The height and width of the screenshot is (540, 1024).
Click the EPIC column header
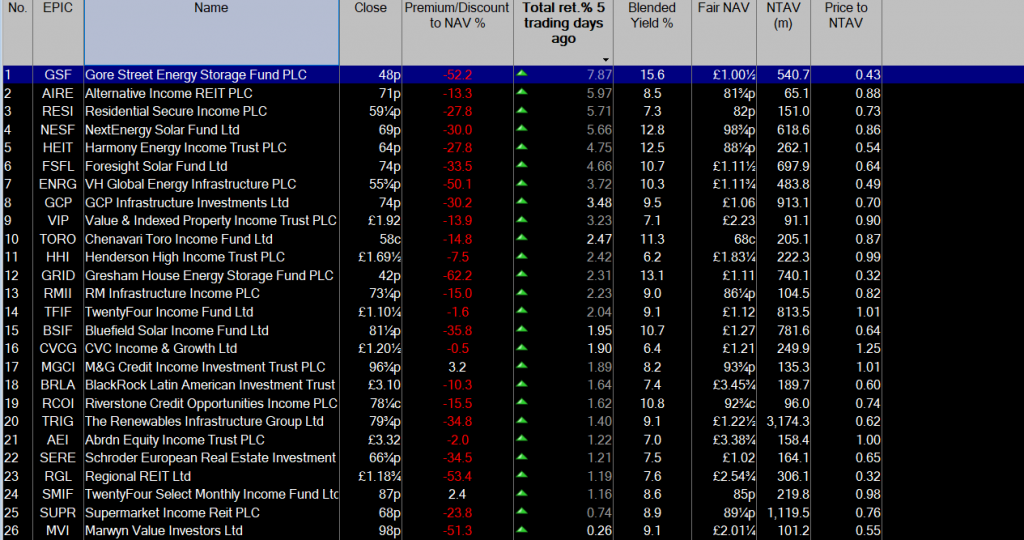(57, 8)
